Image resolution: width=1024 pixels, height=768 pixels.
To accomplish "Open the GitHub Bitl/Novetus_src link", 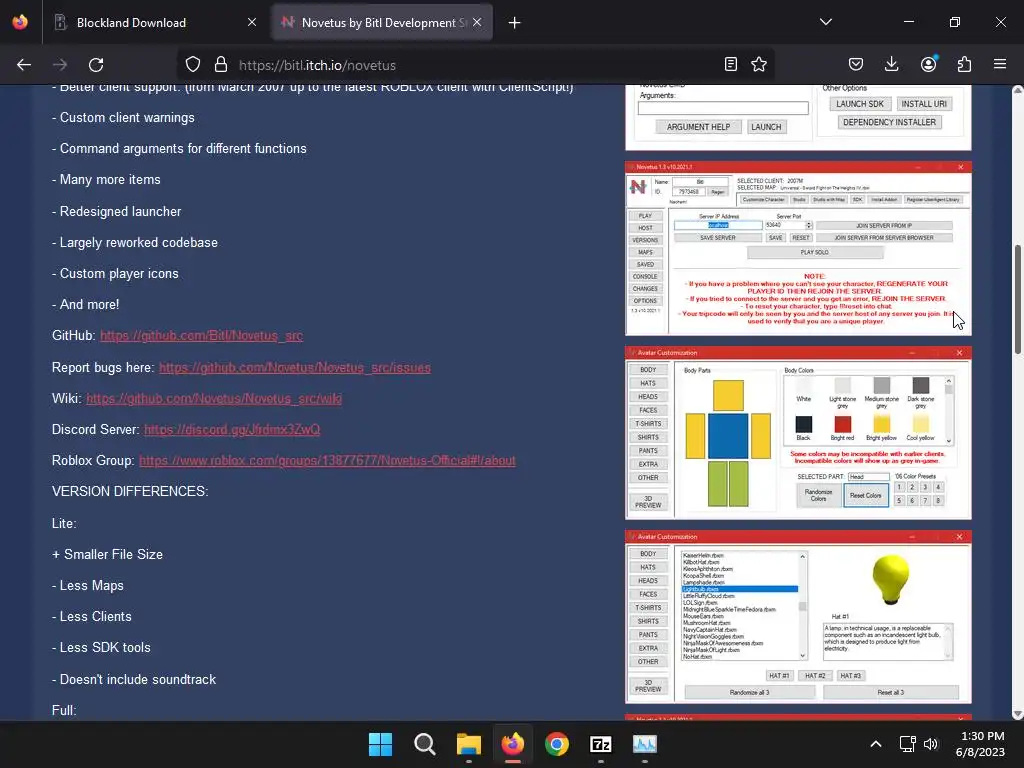I will (x=201, y=336).
